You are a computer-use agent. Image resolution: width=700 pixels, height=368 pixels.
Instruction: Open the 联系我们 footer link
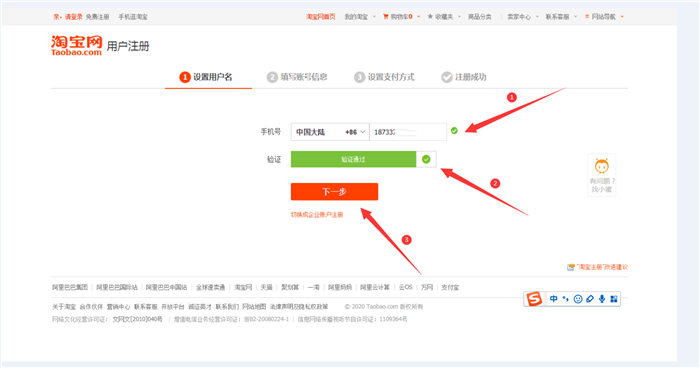pyautogui.click(x=227, y=307)
